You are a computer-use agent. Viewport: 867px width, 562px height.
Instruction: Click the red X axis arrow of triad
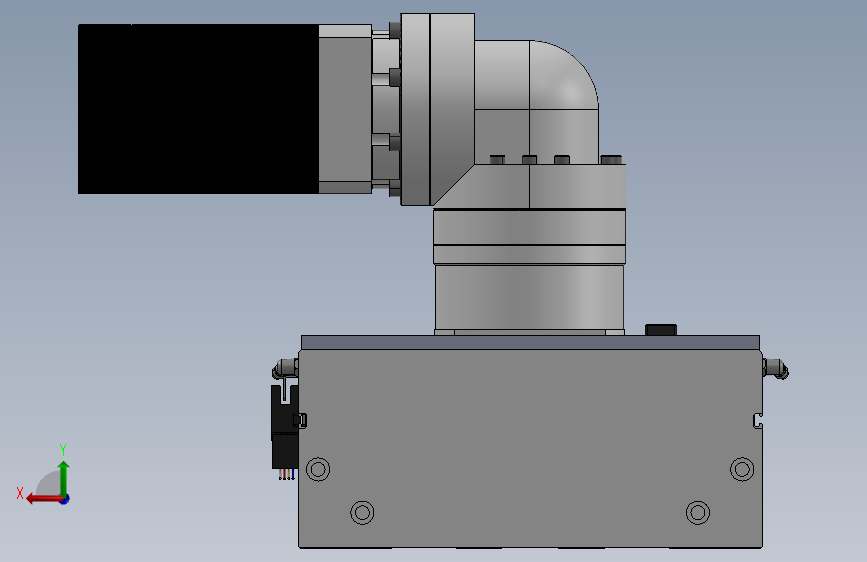coord(44,499)
